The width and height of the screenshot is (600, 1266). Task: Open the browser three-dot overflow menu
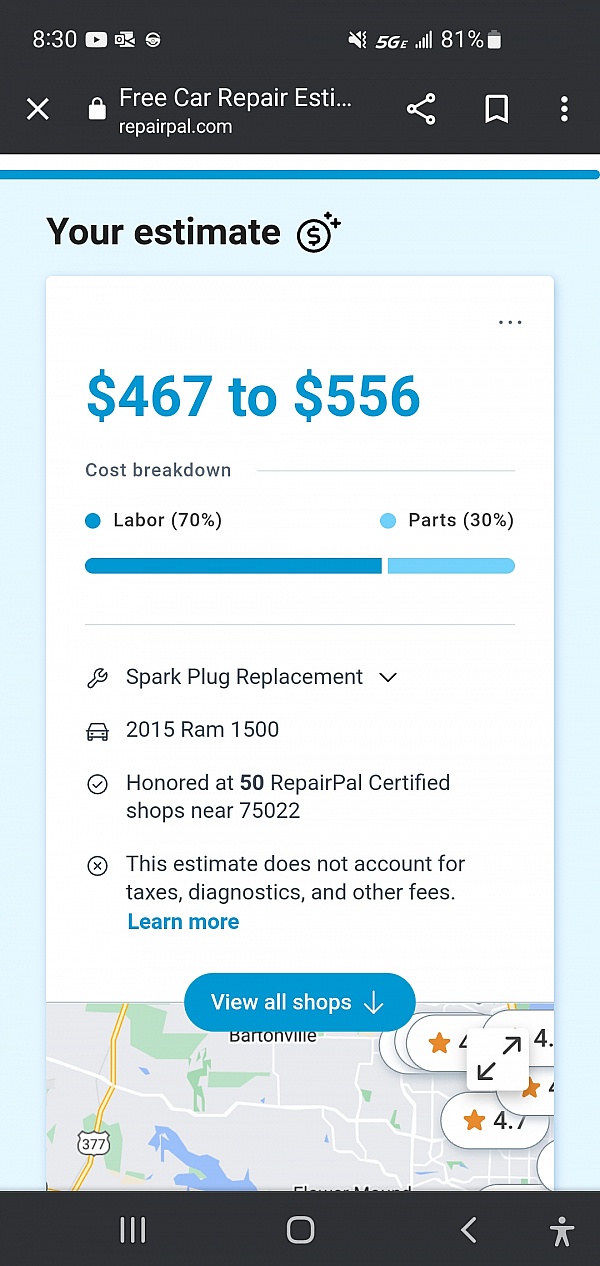(565, 109)
